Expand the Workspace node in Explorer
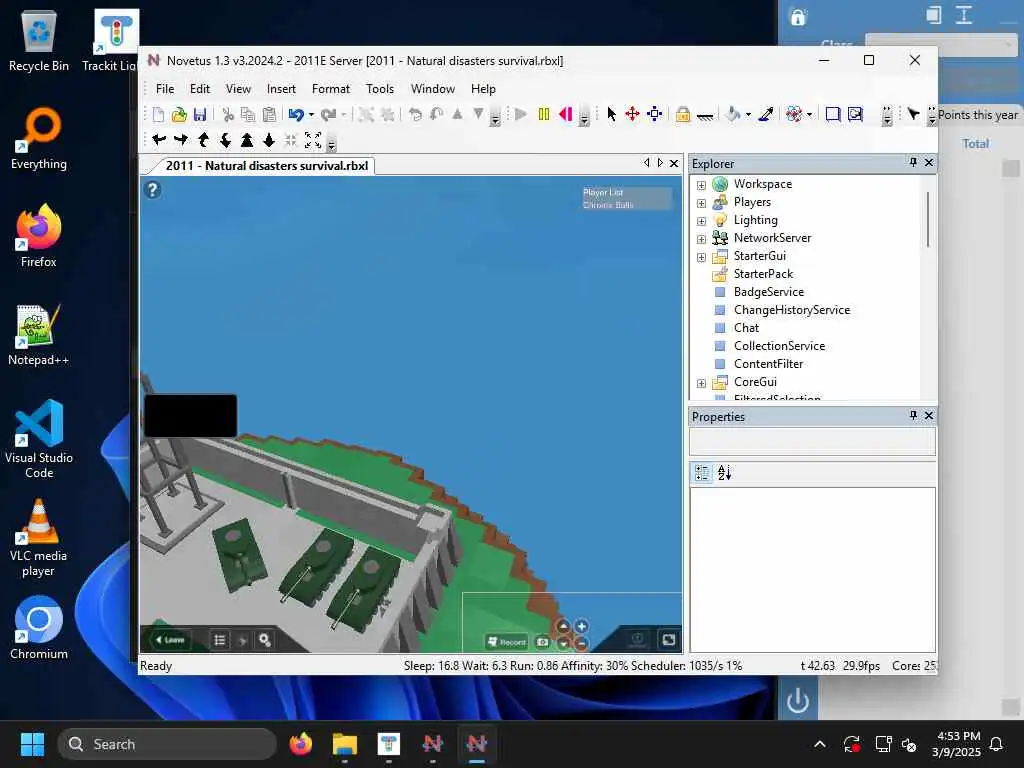The height and width of the screenshot is (768, 1024). point(701,185)
